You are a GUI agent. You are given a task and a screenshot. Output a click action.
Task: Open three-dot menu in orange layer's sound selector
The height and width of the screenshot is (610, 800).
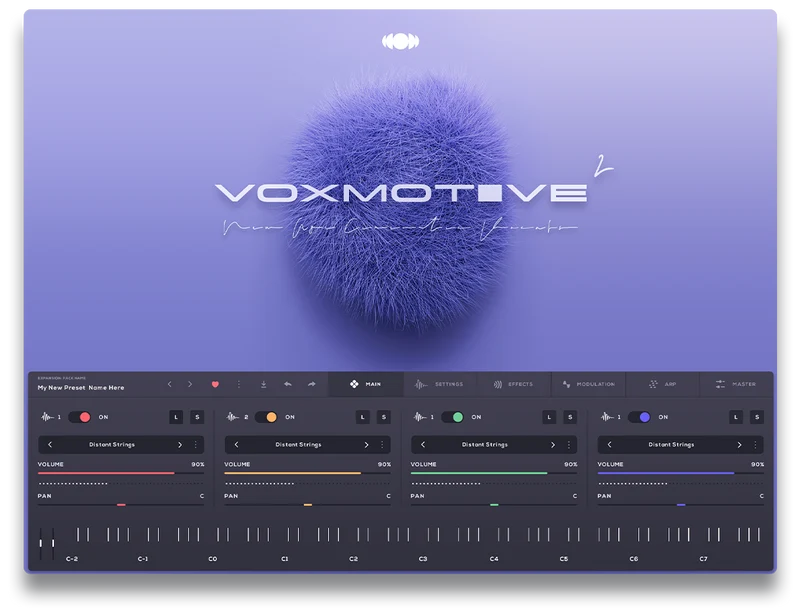(382, 445)
